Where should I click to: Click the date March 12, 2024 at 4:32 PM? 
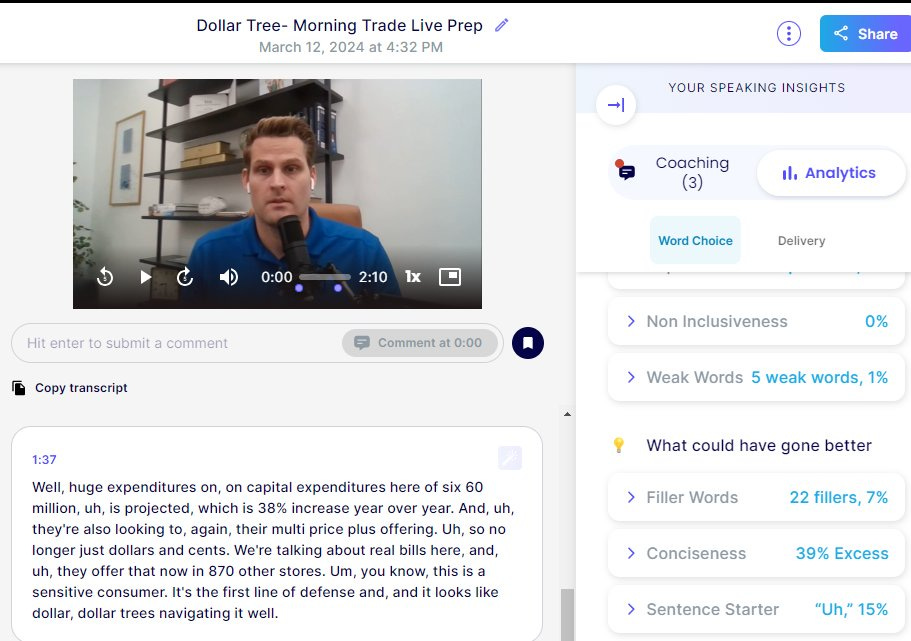pyautogui.click(x=351, y=47)
